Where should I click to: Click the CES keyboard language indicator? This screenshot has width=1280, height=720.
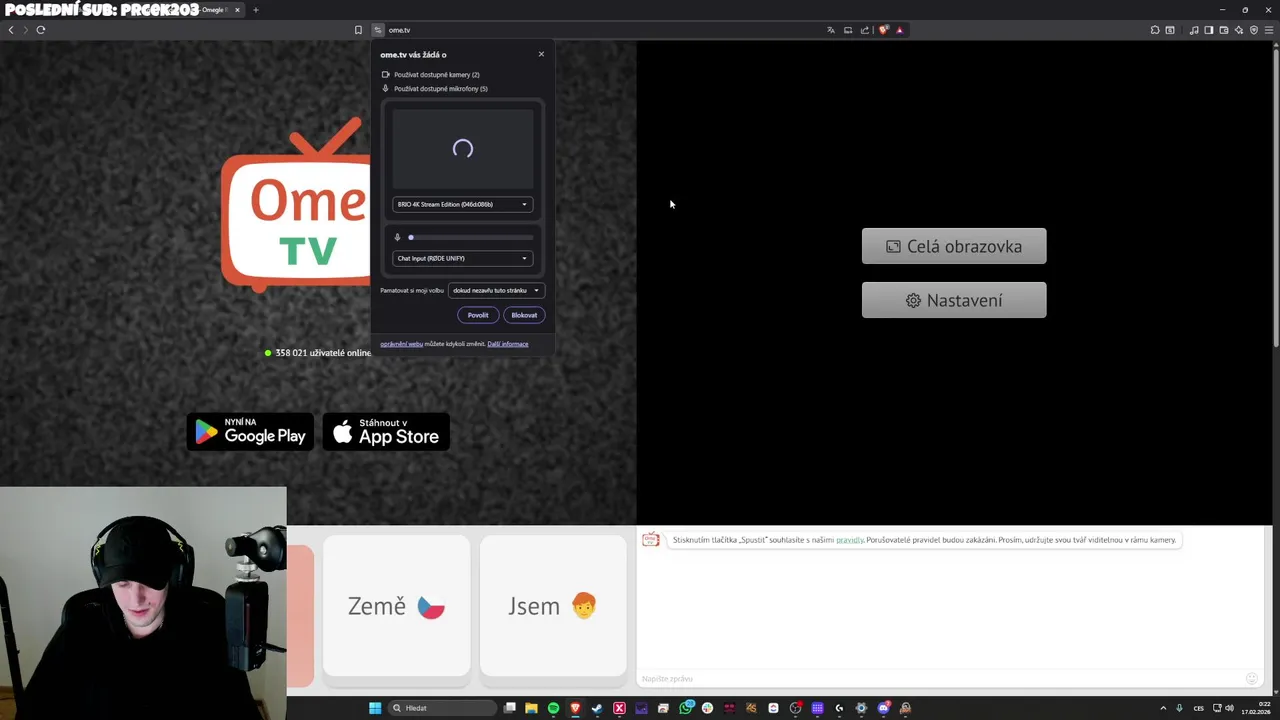[x=1198, y=708]
